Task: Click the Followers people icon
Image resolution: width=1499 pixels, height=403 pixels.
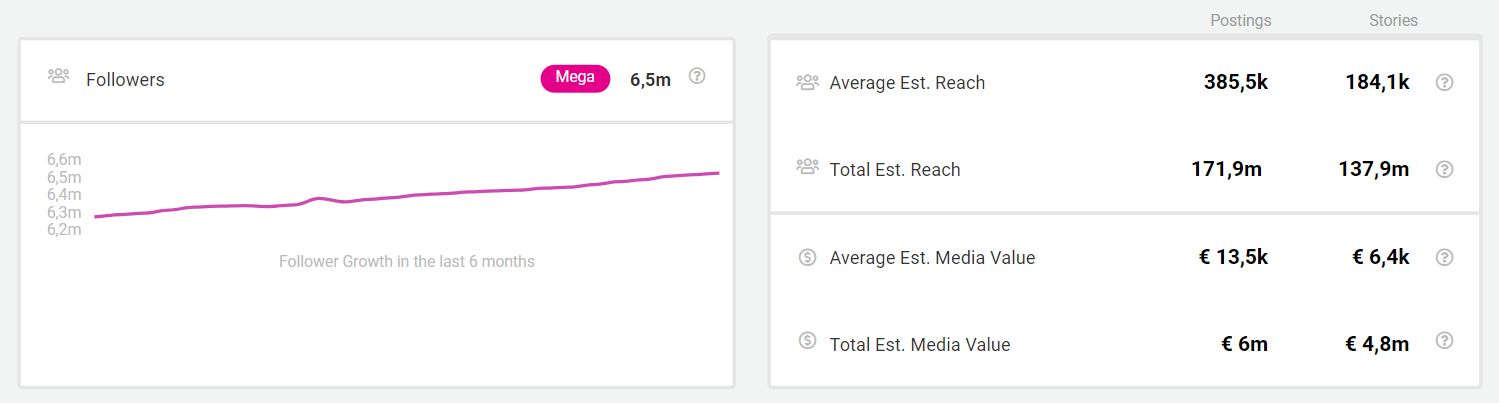Action: 58,76
